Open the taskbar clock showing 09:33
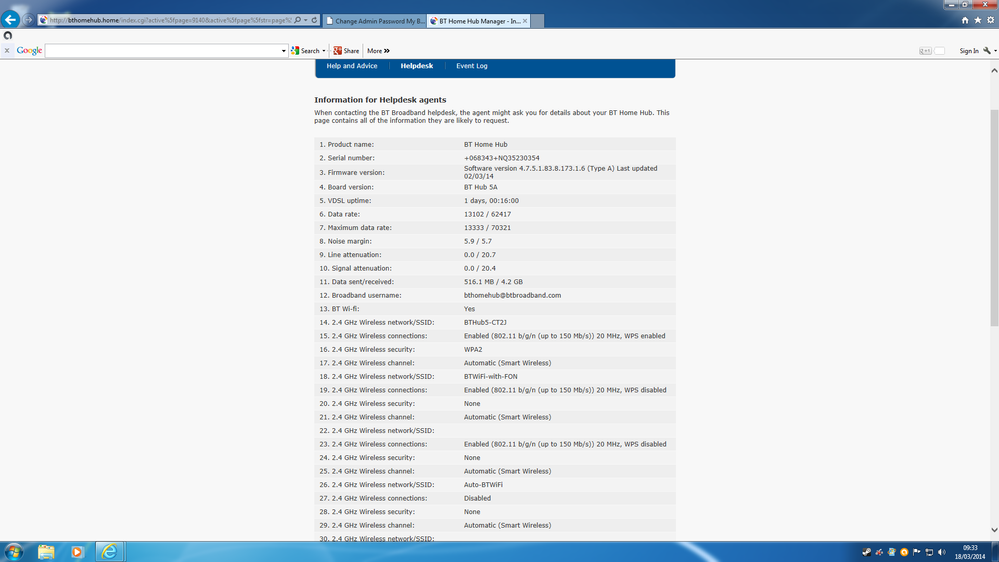This screenshot has width=999, height=562. (x=970, y=552)
